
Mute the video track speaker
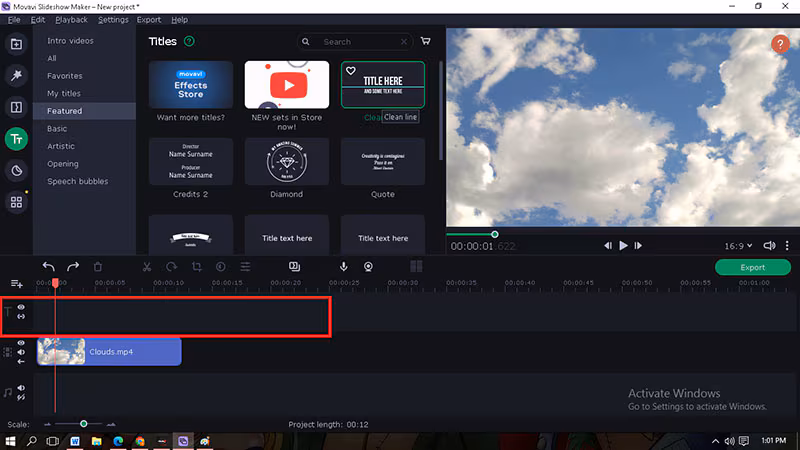[x=21, y=352]
